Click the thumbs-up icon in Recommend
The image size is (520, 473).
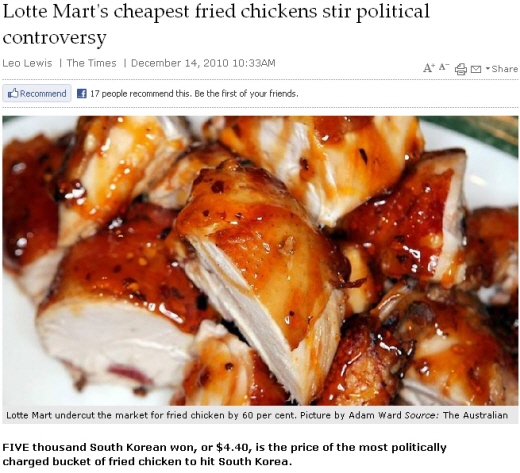click(13, 93)
